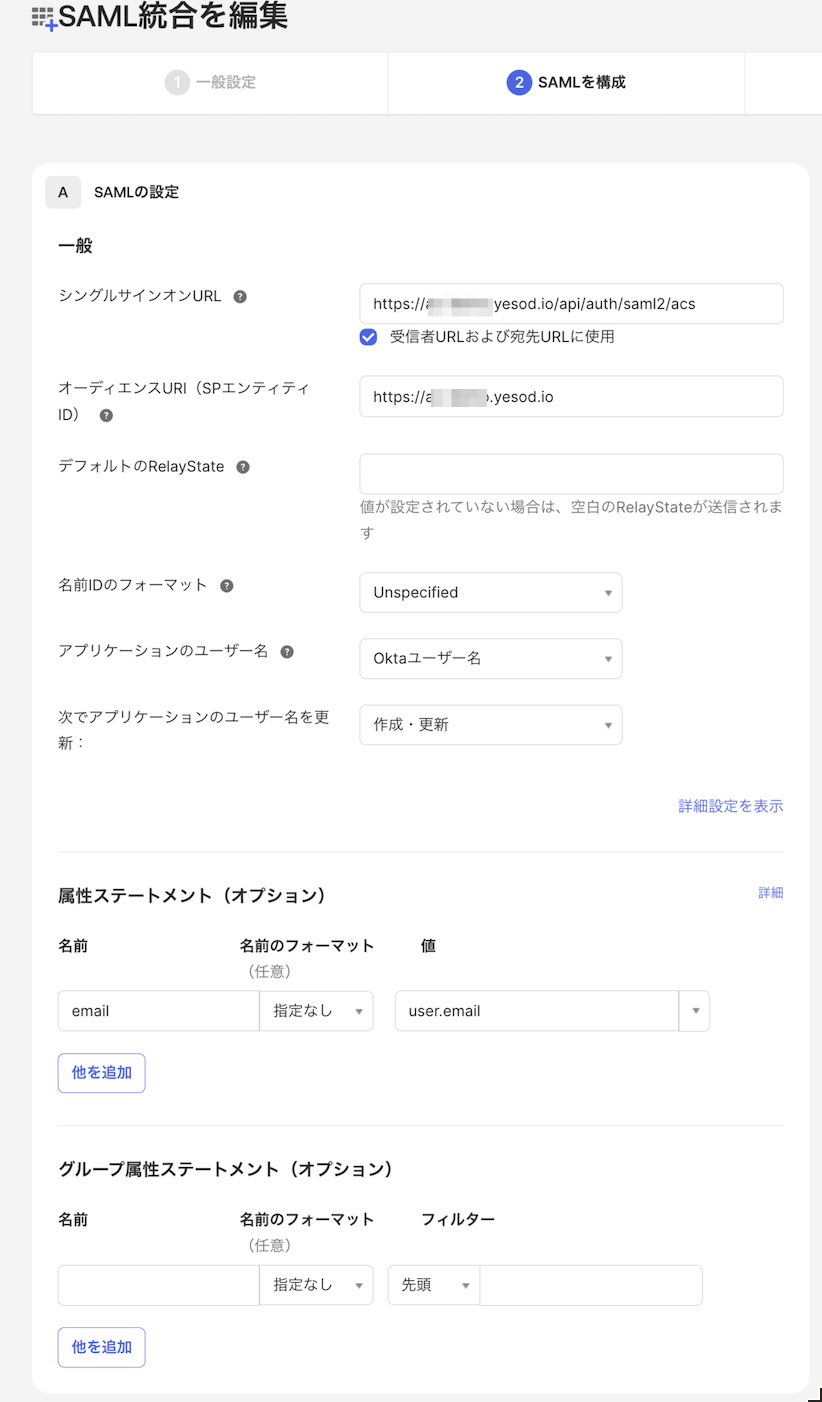Click the step 2 circle icon
This screenshot has height=1402, width=822.
[519, 82]
